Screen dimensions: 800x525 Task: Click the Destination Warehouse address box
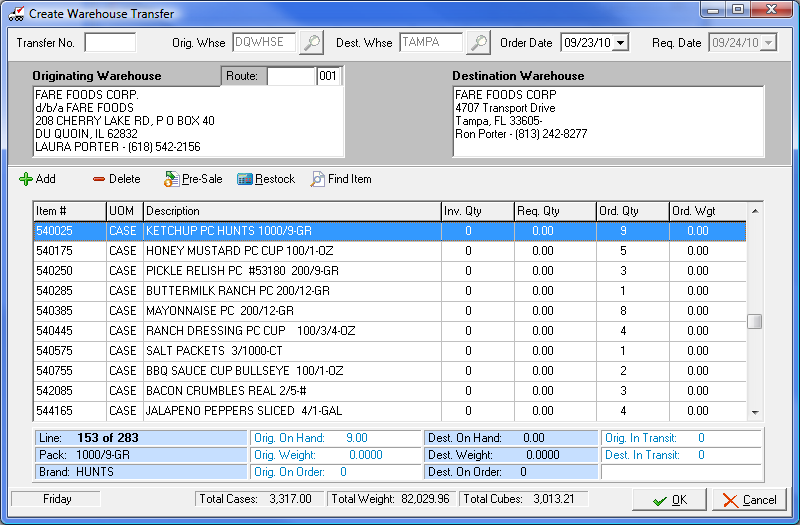[x=608, y=122]
